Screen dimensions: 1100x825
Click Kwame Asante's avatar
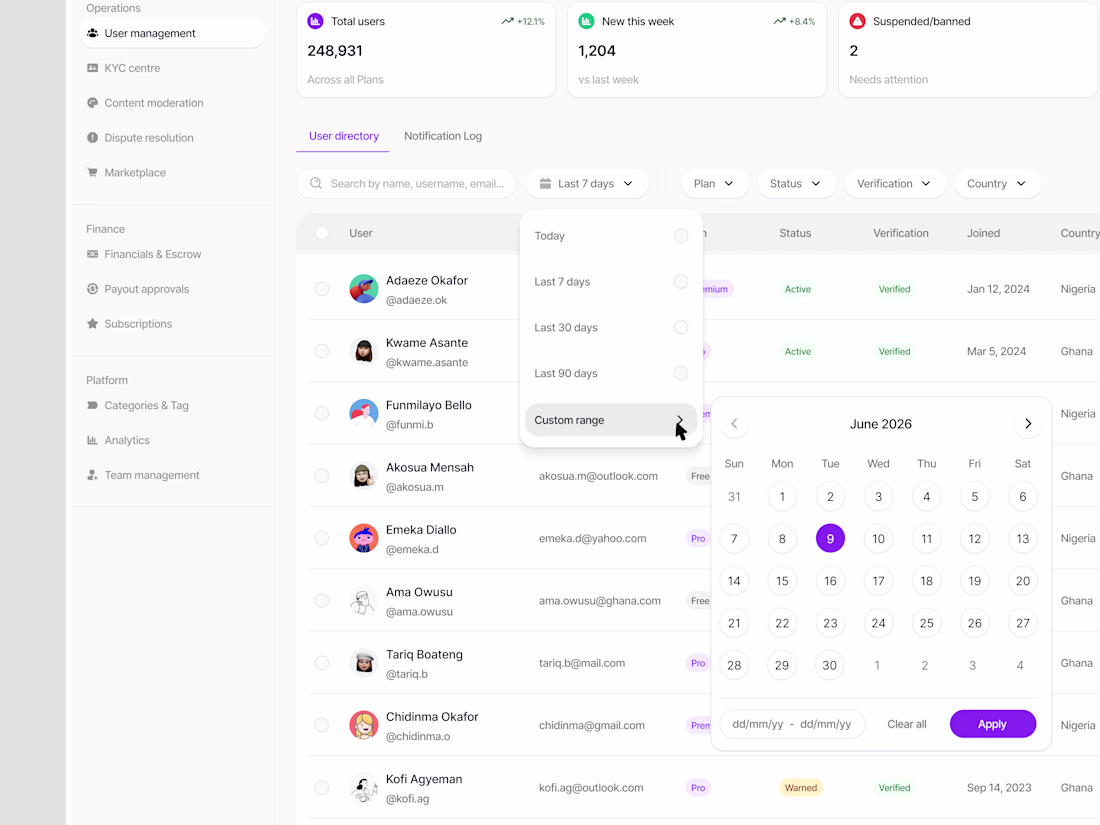(363, 351)
